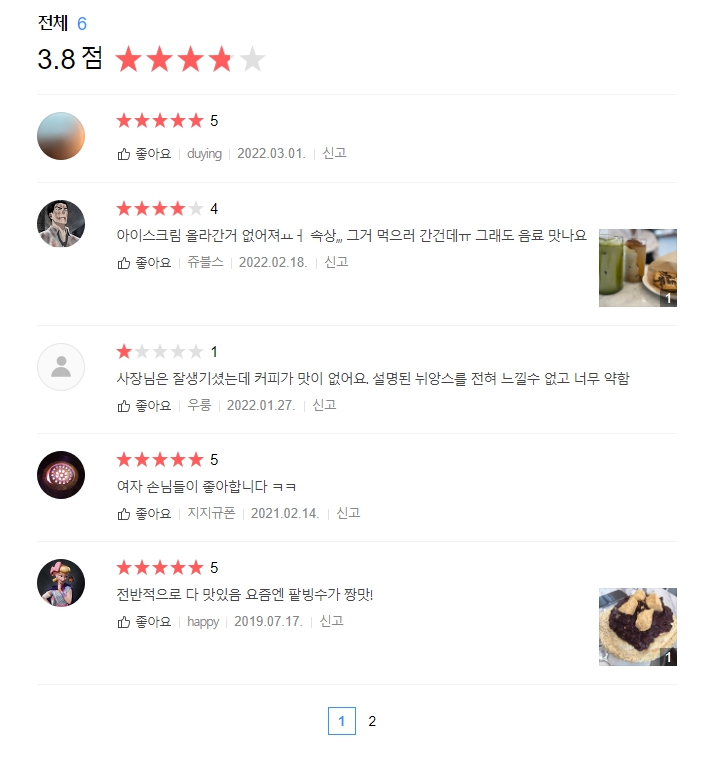View red bean bingsu photo thumbnail
Viewport: 704px width, 763px height.
click(x=638, y=627)
